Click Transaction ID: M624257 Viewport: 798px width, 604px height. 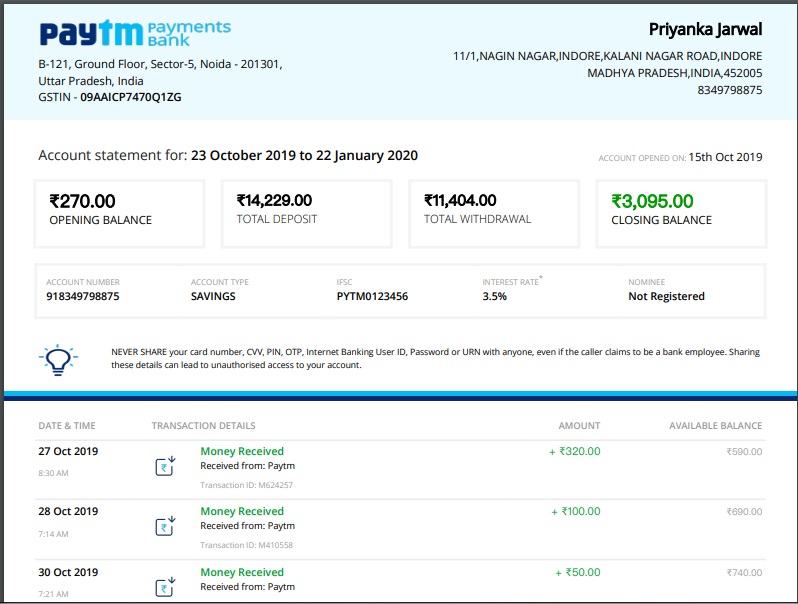(x=247, y=485)
